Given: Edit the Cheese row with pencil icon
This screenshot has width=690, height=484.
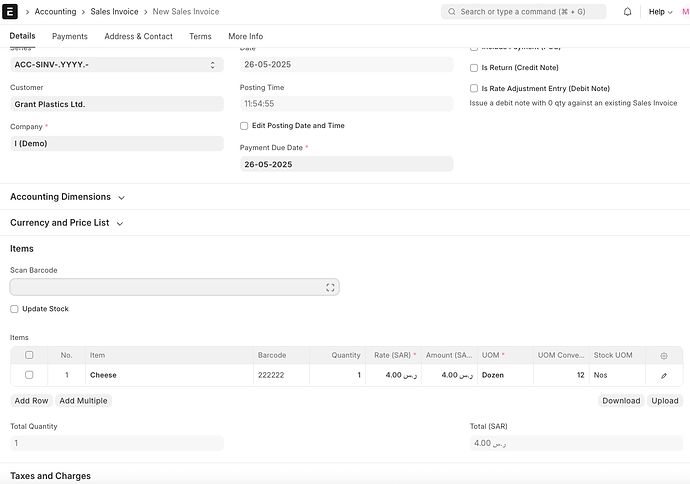Looking at the screenshot, I should (664, 375).
